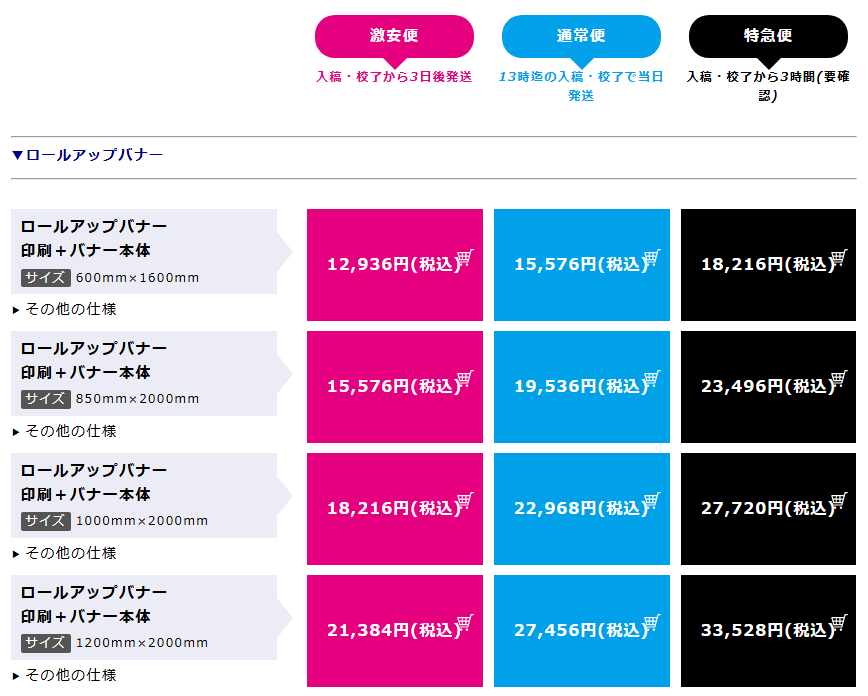Click the pink 15,576円(税込) price button
This screenshot has height=696, width=868.
tap(394, 386)
